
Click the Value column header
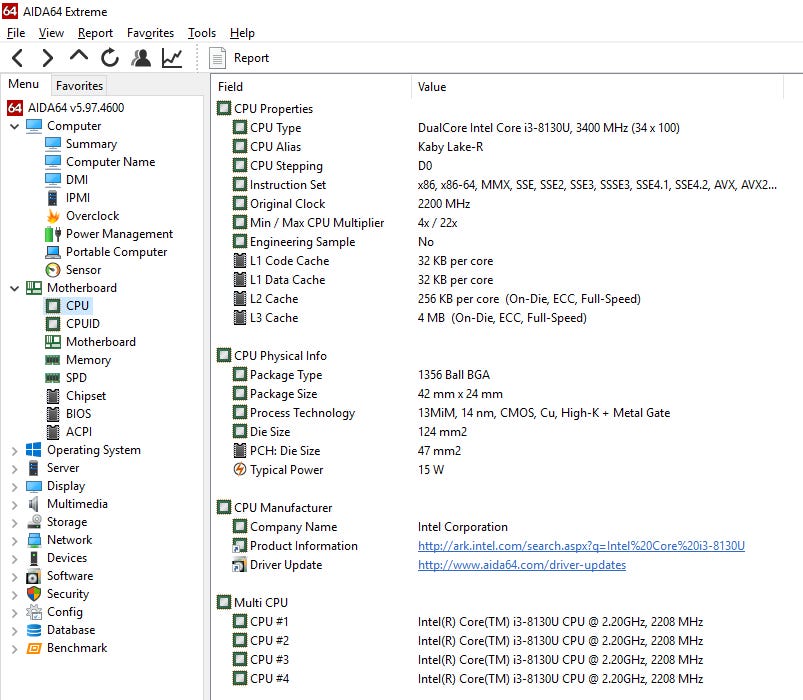(x=432, y=87)
